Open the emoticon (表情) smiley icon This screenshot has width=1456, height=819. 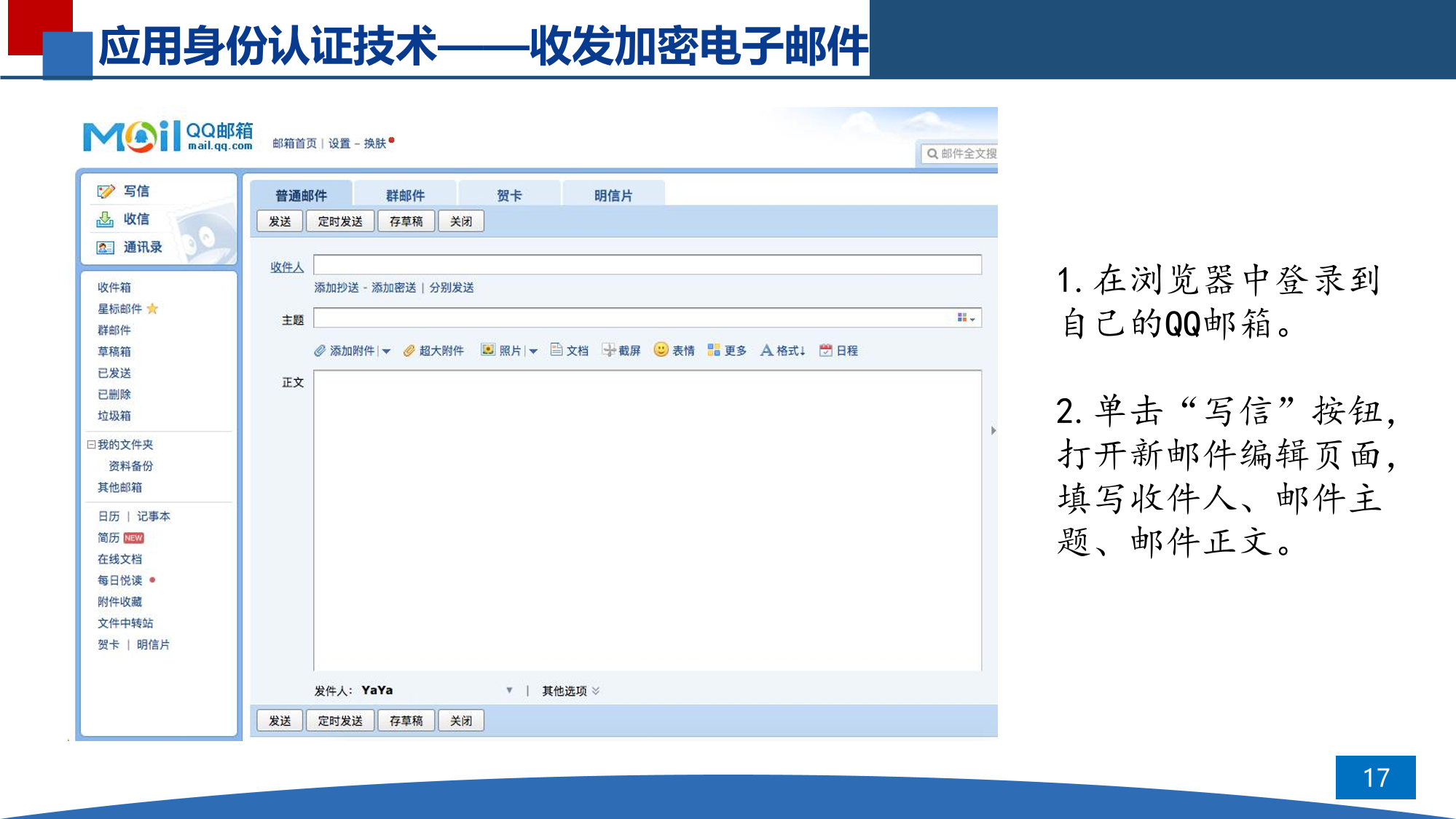pyautogui.click(x=661, y=349)
